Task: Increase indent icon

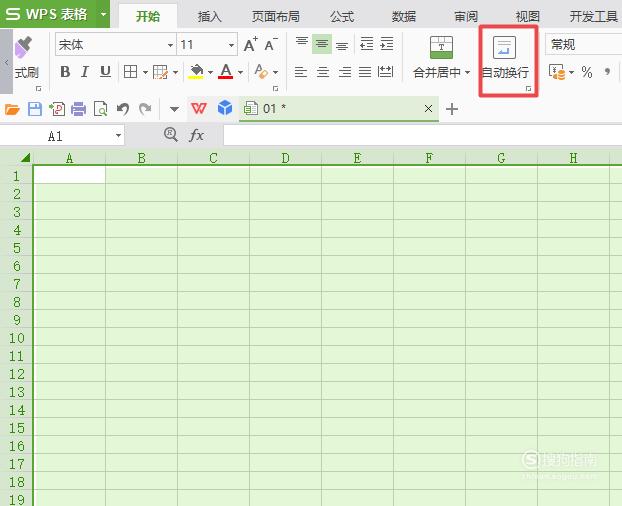Action: click(x=386, y=44)
